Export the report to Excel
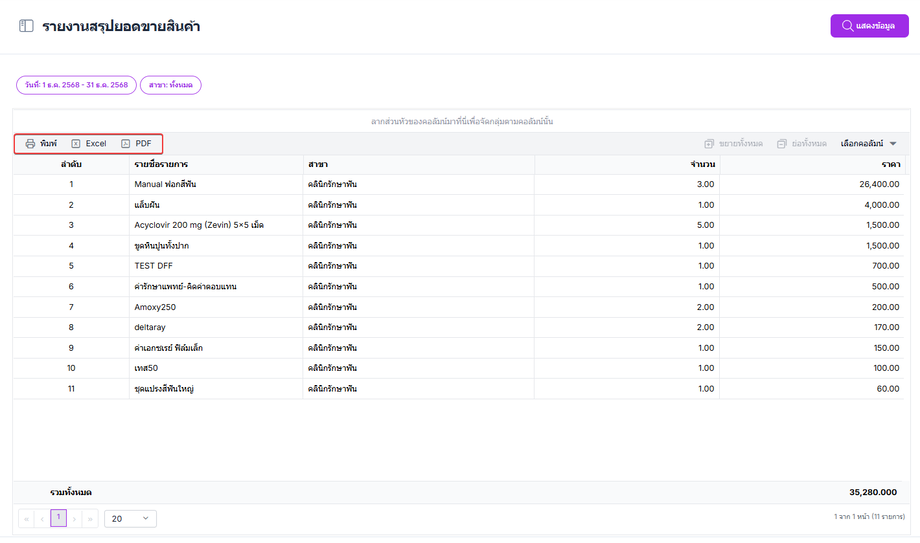Screen dimensions: 920x543 click(89, 144)
